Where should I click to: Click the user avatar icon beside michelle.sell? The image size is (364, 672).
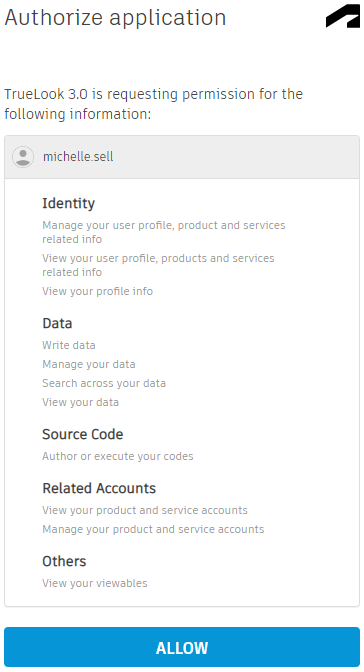23,157
